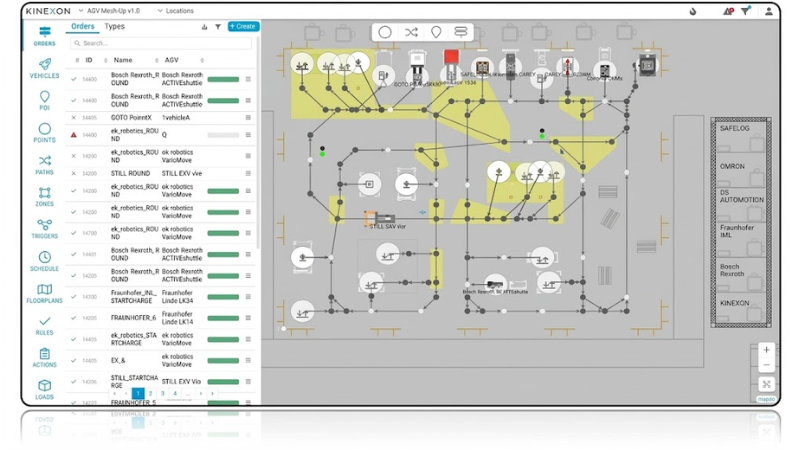Zoom in on the map

[x=766, y=350]
